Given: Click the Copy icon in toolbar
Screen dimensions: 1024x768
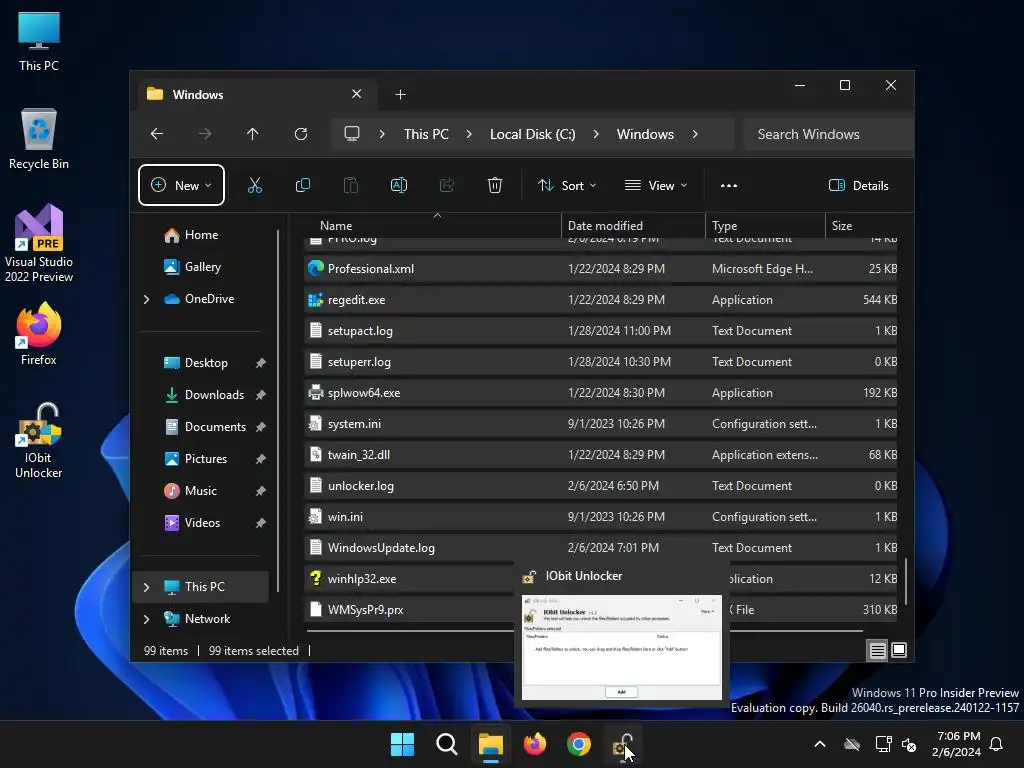Looking at the screenshot, I should pyautogui.click(x=302, y=185).
